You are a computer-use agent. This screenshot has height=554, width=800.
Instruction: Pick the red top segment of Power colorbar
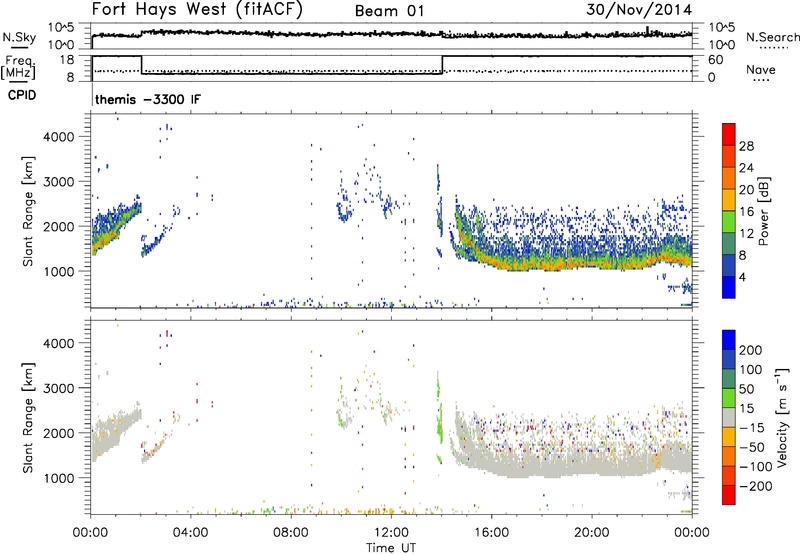pos(729,135)
